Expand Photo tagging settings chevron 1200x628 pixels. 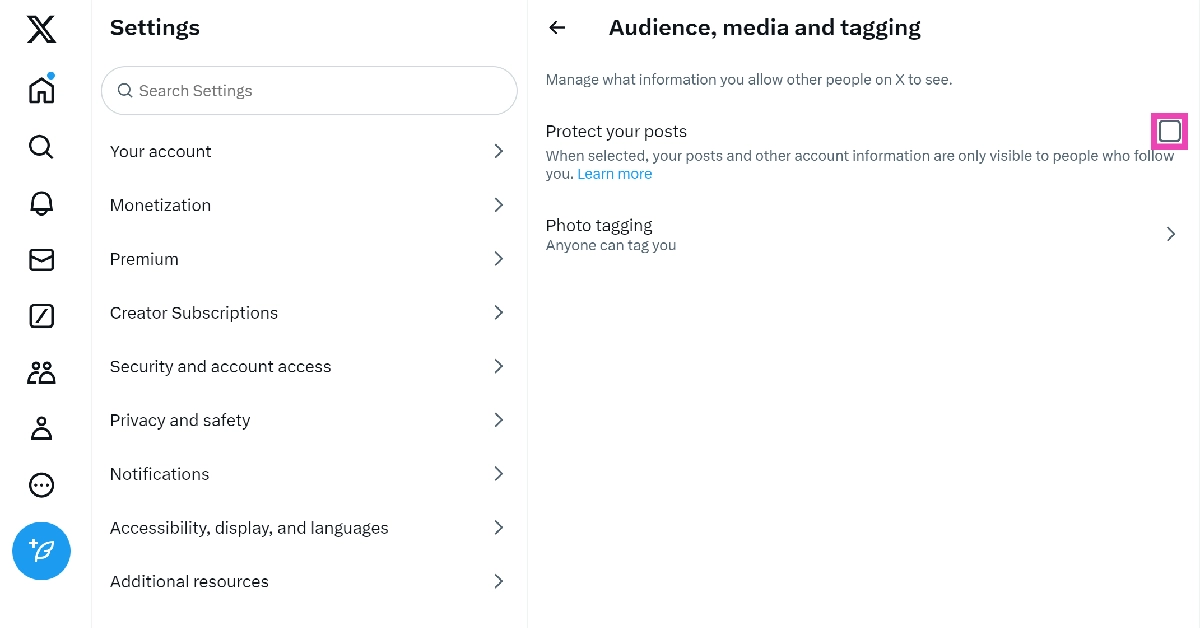(x=1171, y=234)
